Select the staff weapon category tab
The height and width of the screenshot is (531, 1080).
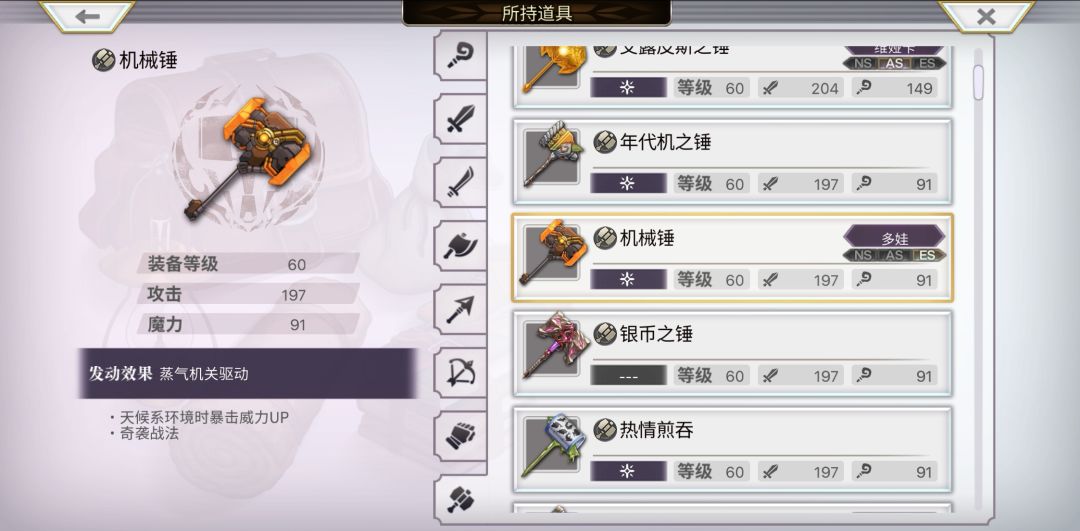pos(460,56)
